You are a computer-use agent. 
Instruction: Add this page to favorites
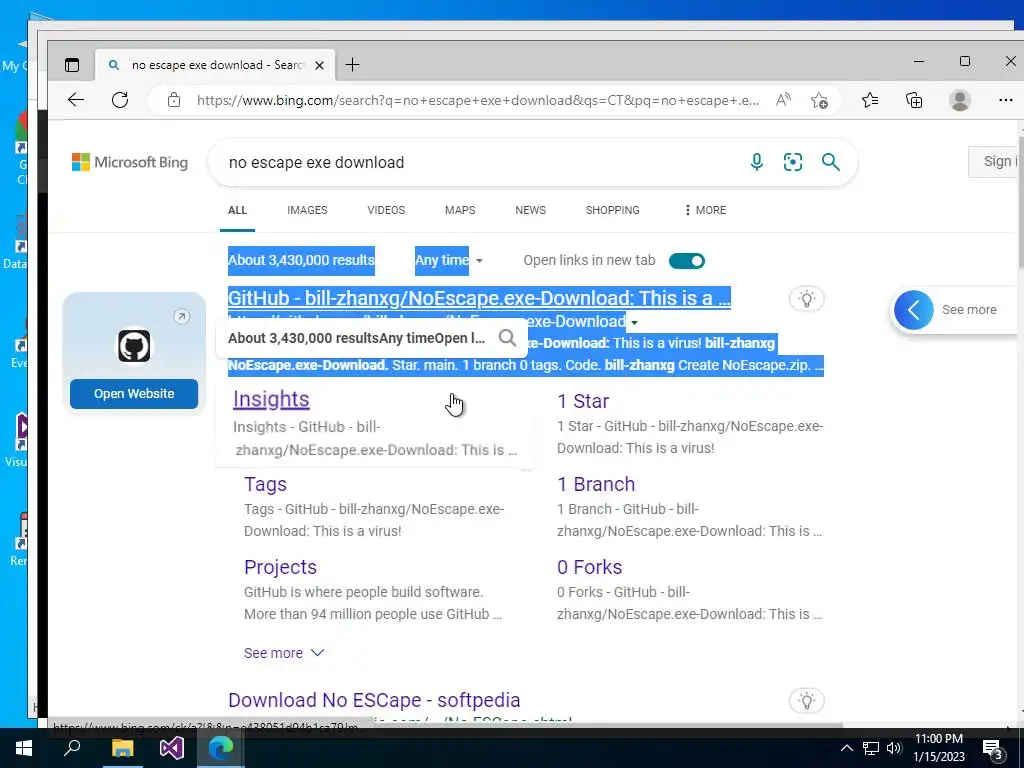pos(819,100)
